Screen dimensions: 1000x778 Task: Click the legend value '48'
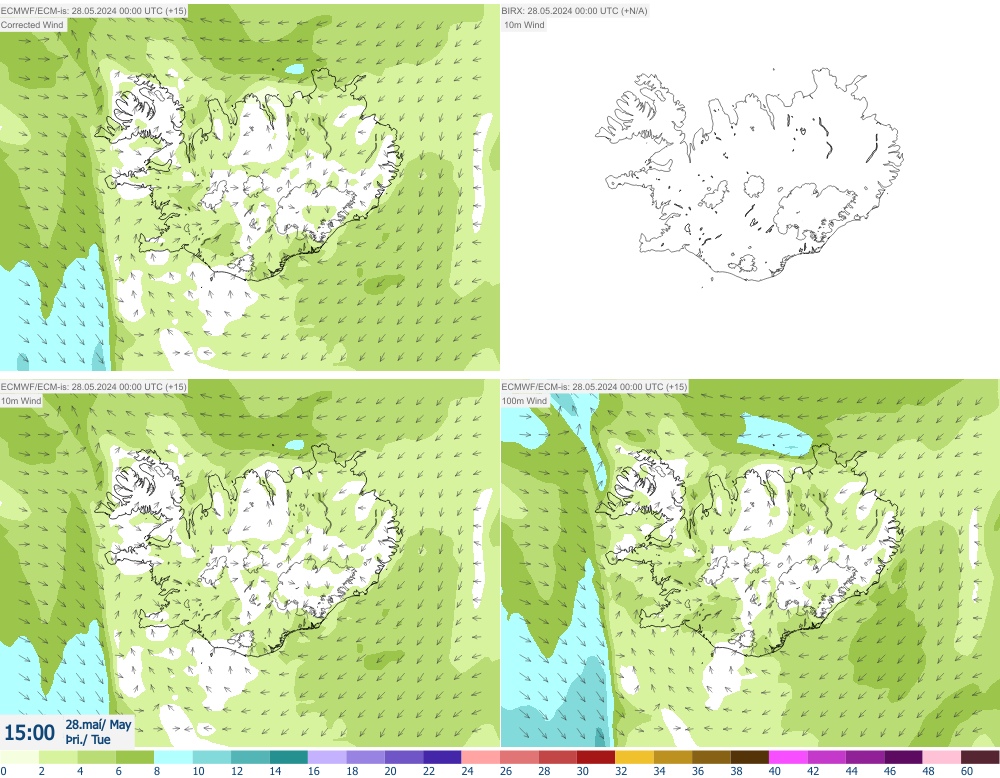pyautogui.click(x=928, y=771)
